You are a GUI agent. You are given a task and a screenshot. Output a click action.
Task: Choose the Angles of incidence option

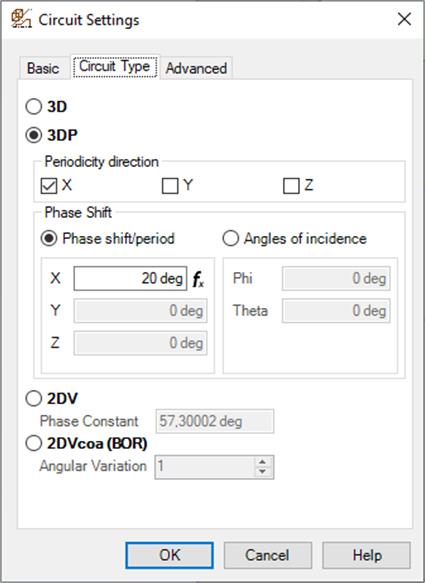[231, 238]
